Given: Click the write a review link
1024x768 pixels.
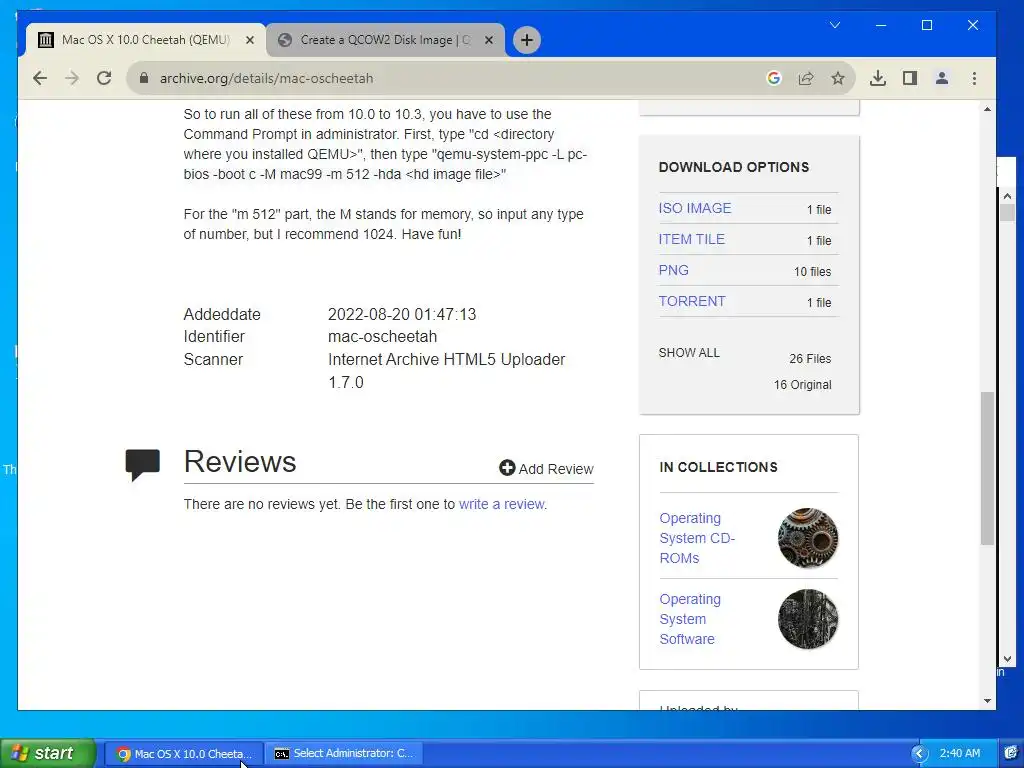Looking at the screenshot, I should [x=502, y=504].
